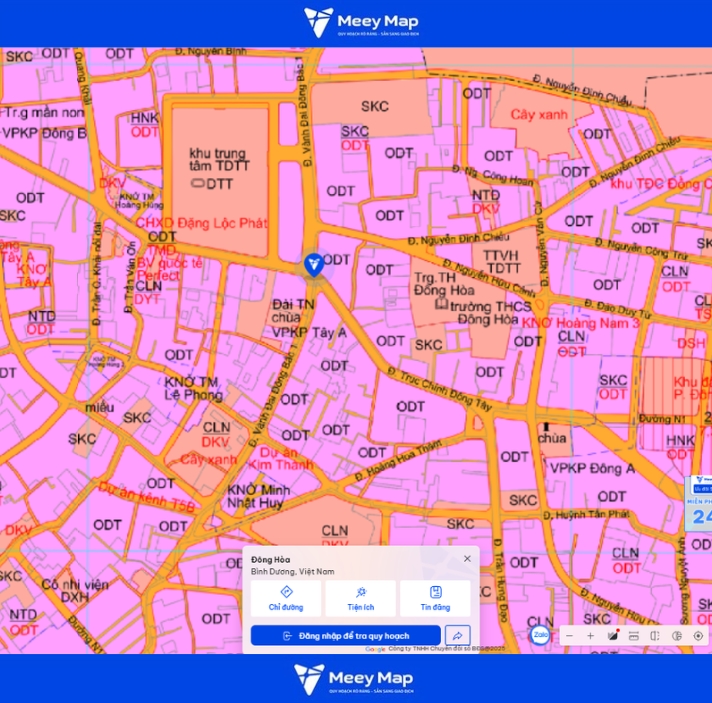
Task: Click 'Đ. Hoàng Hoa Thám' street label
Action: 398,460
